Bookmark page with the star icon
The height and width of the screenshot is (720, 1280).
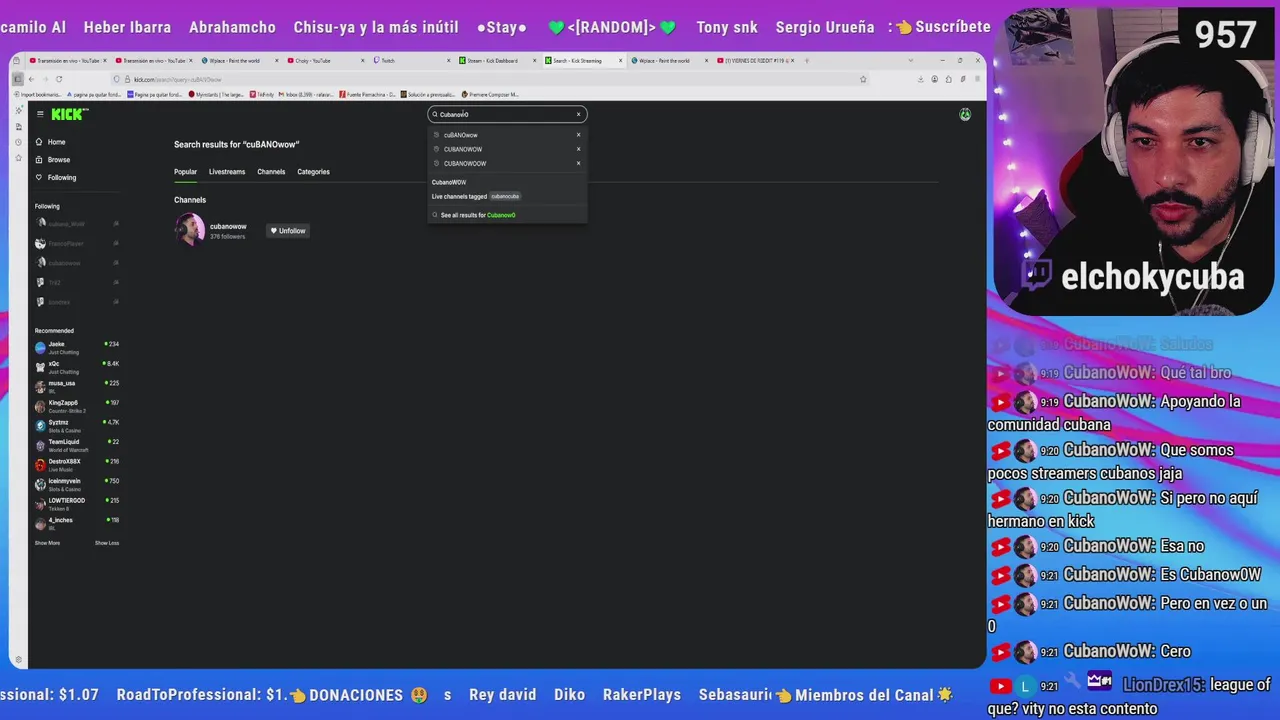863,79
